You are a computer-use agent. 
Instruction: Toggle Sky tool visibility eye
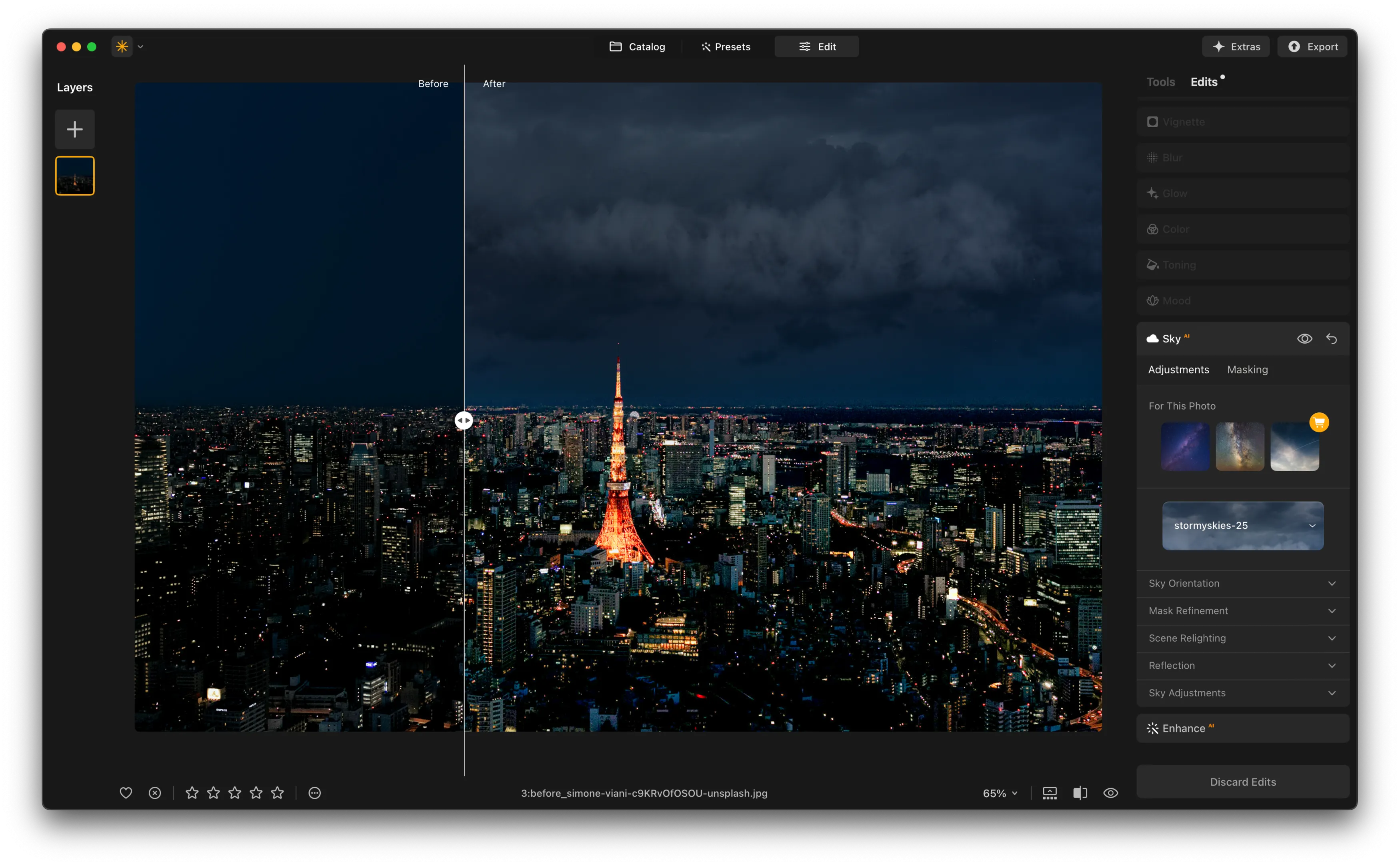(1304, 338)
